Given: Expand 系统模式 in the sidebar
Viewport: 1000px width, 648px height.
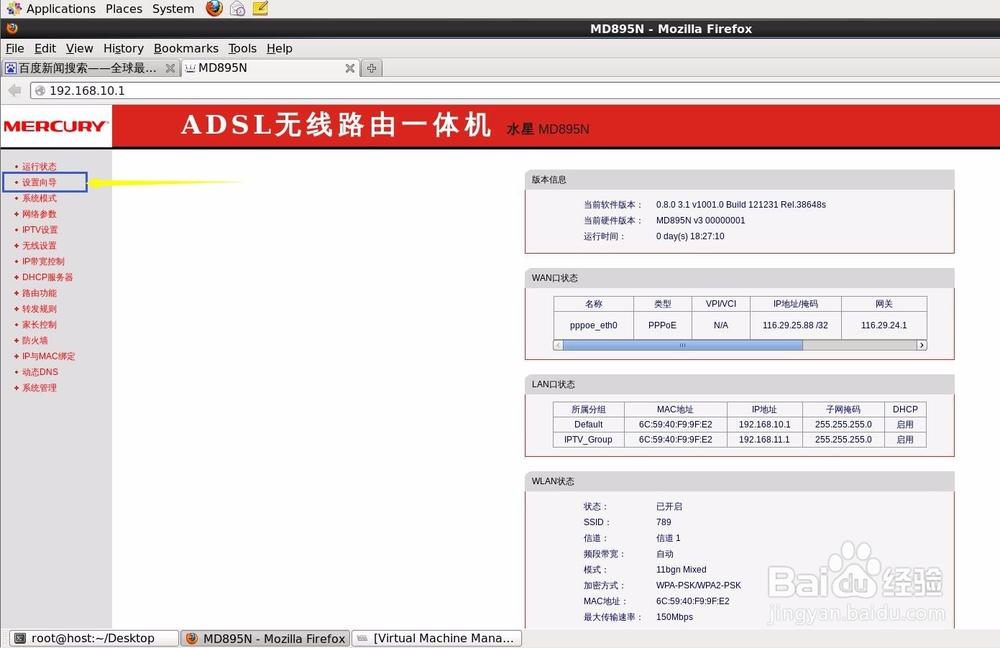Looking at the screenshot, I should 39,198.
